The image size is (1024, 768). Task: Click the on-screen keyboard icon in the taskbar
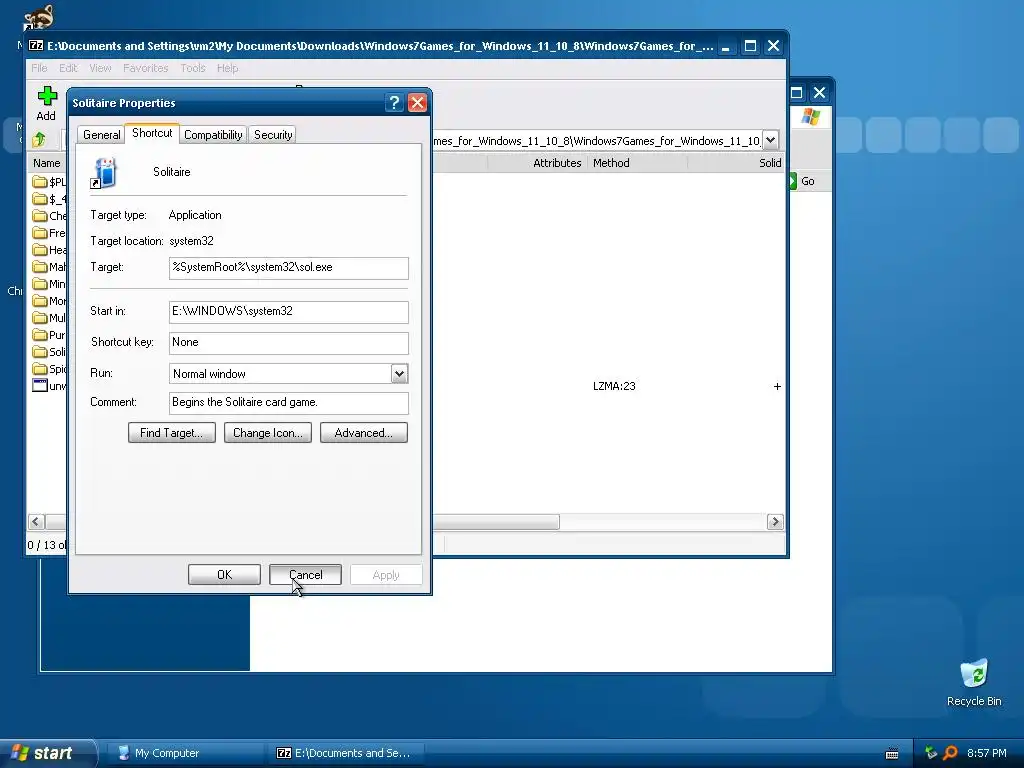[x=891, y=754]
